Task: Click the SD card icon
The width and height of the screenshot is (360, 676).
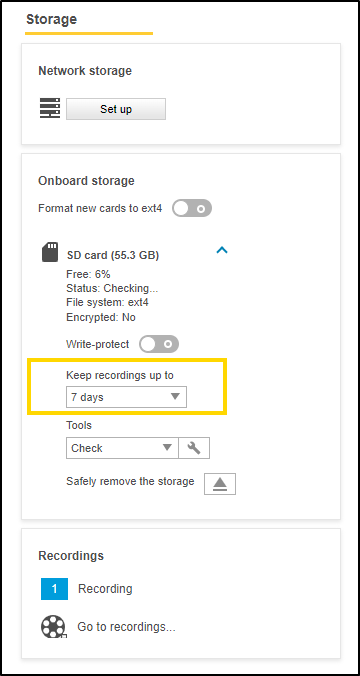Action: point(50,252)
